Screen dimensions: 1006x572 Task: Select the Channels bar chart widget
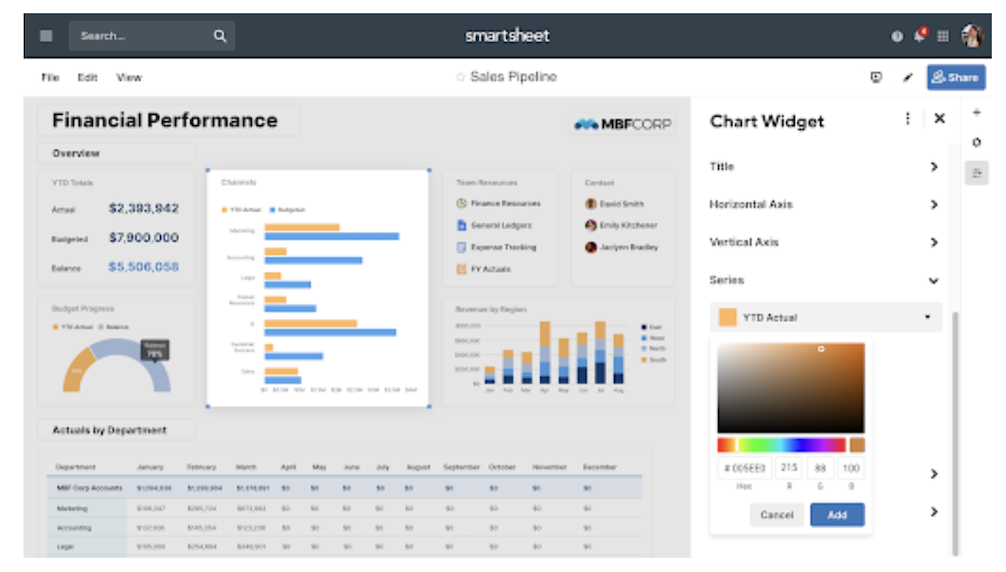[x=318, y=288]
